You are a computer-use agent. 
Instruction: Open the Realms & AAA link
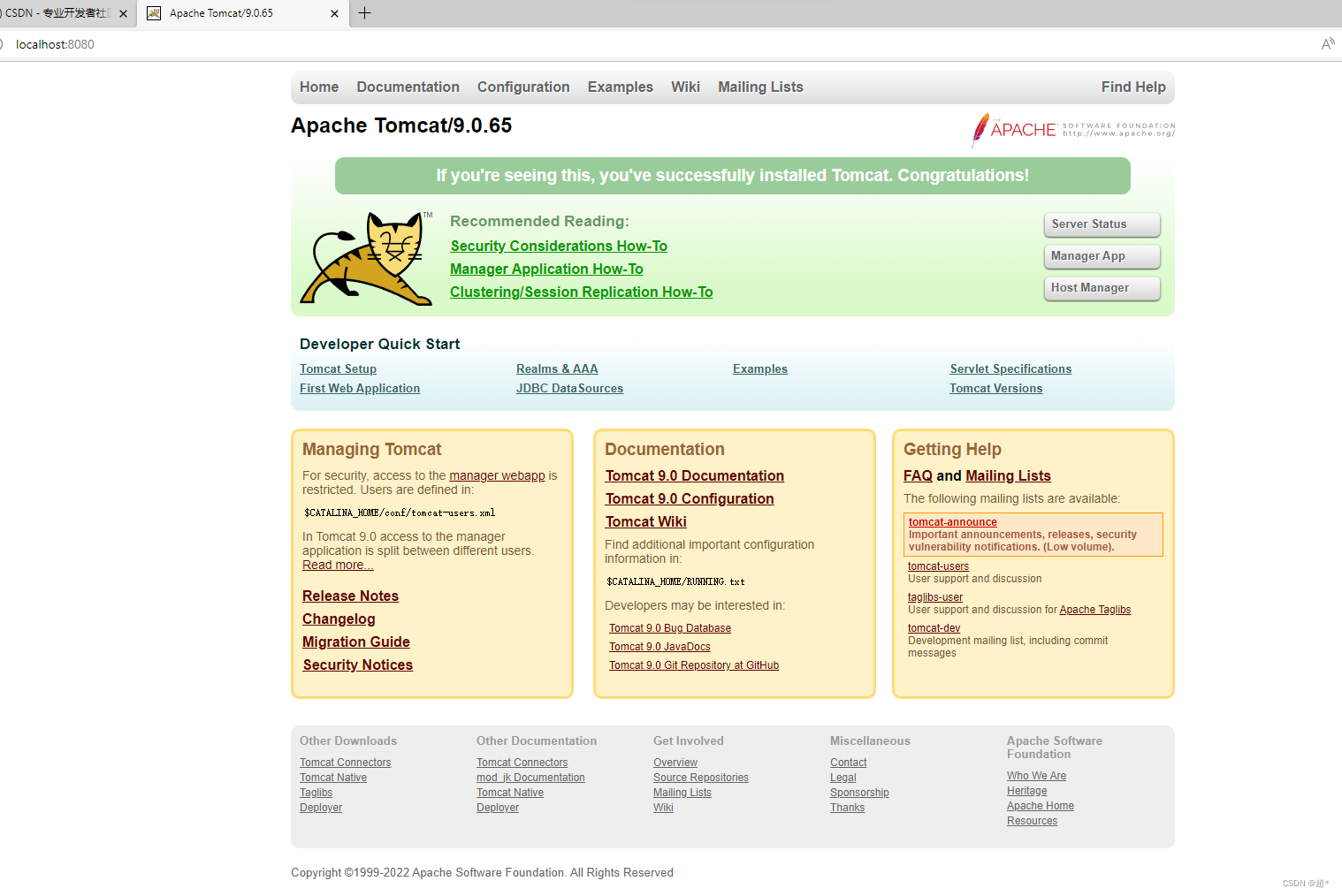pos(557,368)
